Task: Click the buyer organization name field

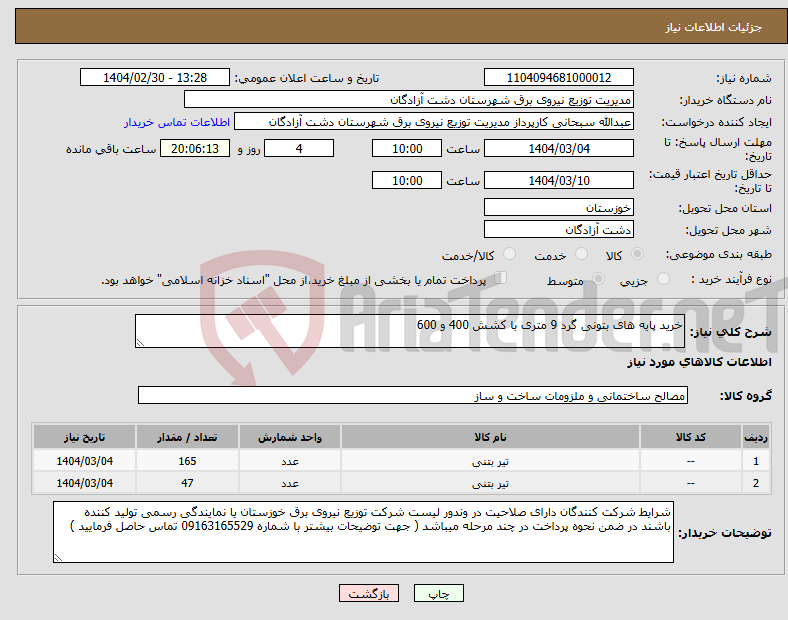Action: pos(409,99)
